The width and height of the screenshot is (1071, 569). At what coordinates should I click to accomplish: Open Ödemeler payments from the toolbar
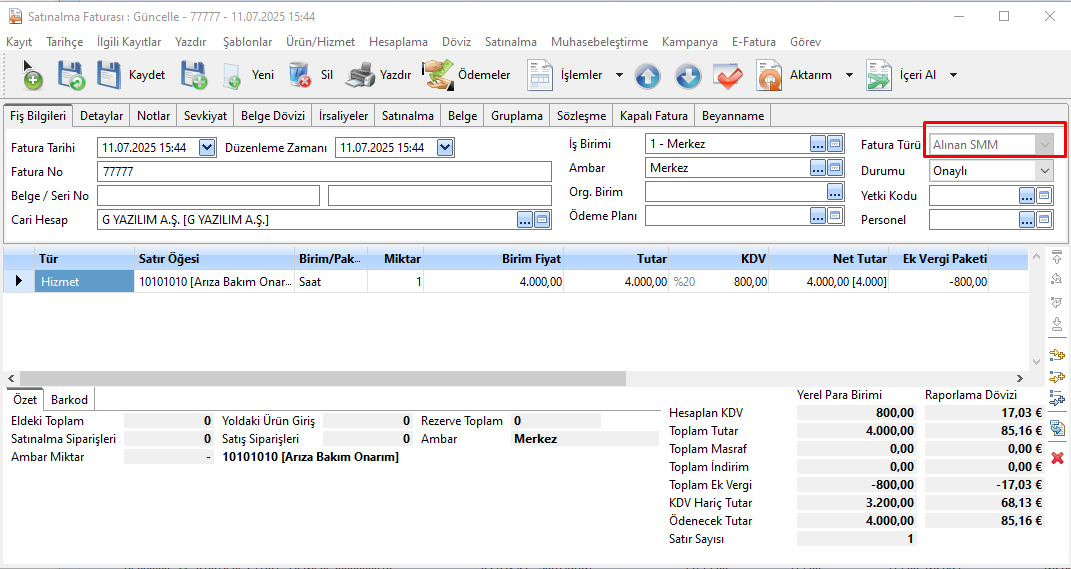click(x=467, y=75)
